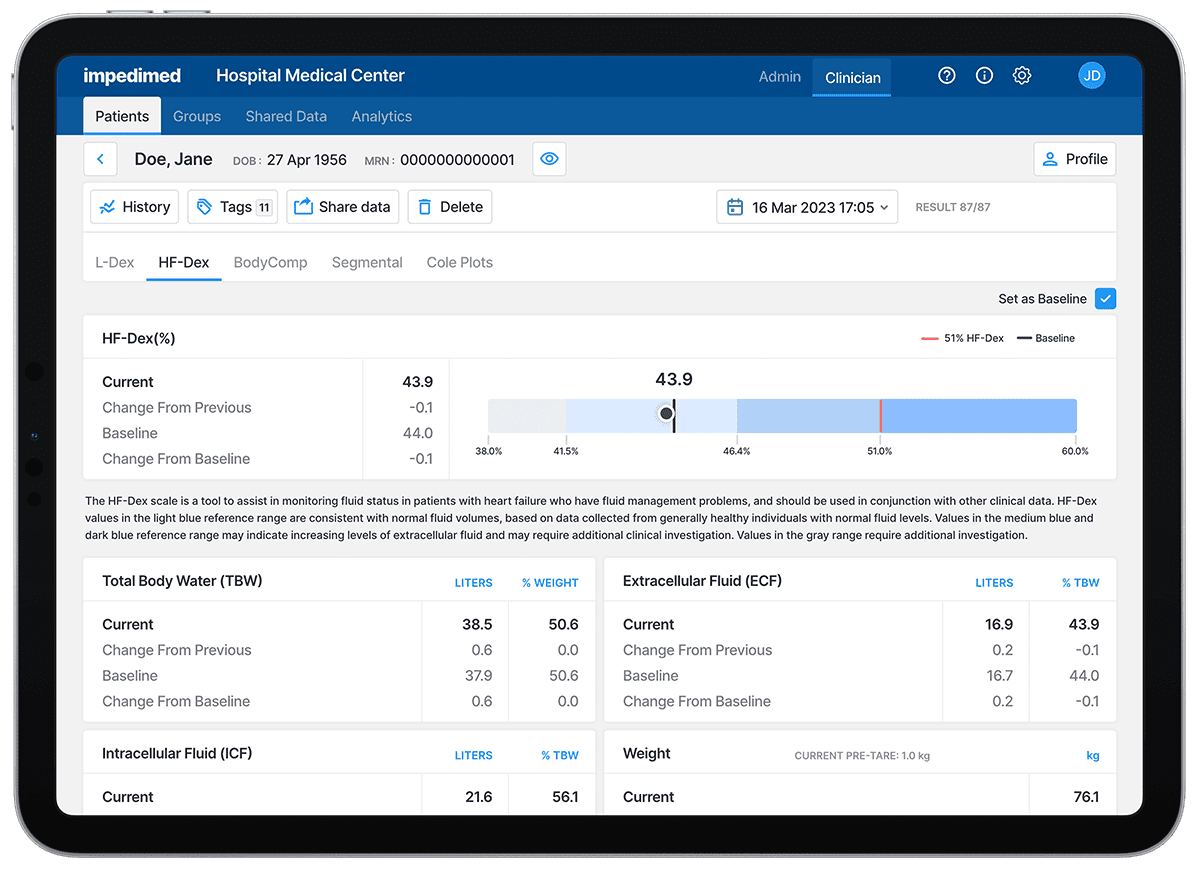Screen dimensions: 1200x872
Task: Switch to the Cole Plots tab
Action: 459,262
